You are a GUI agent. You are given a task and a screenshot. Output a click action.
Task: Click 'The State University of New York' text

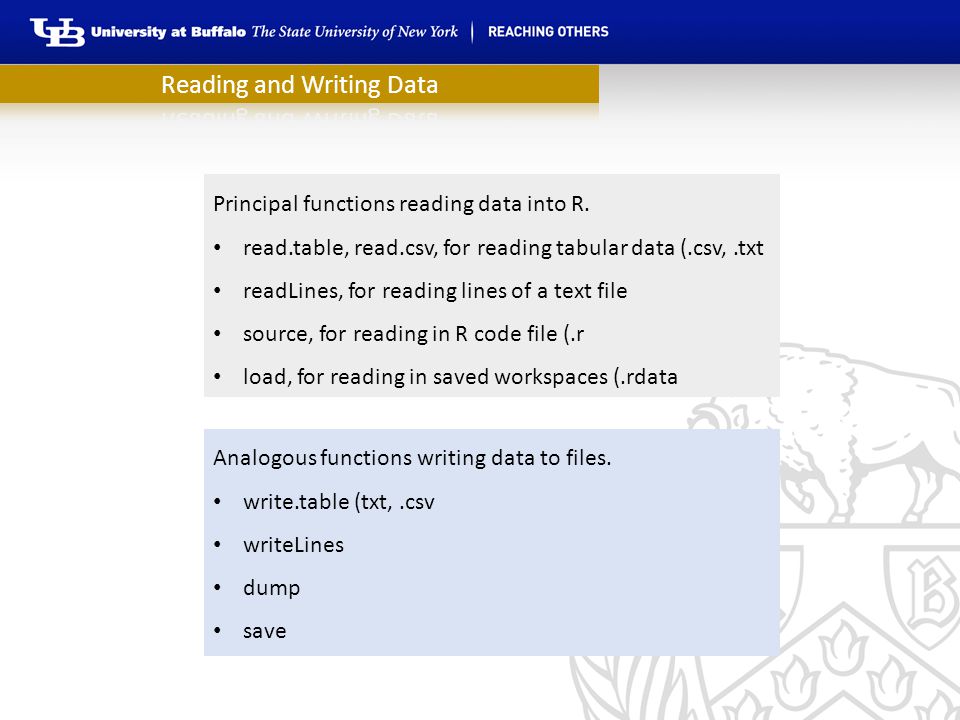click(x=354, y=32)
